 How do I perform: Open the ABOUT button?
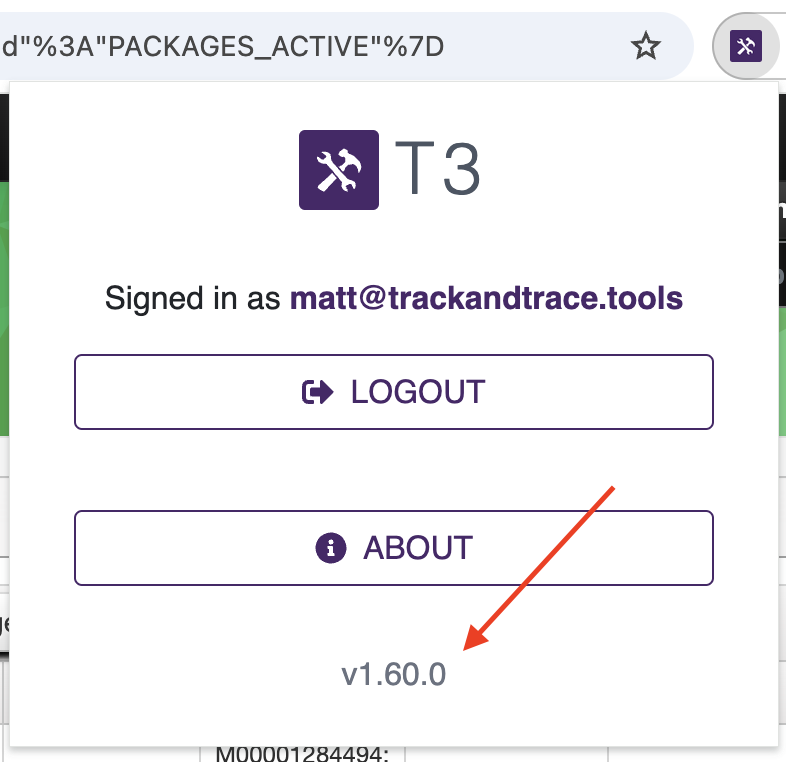(393, 548)
